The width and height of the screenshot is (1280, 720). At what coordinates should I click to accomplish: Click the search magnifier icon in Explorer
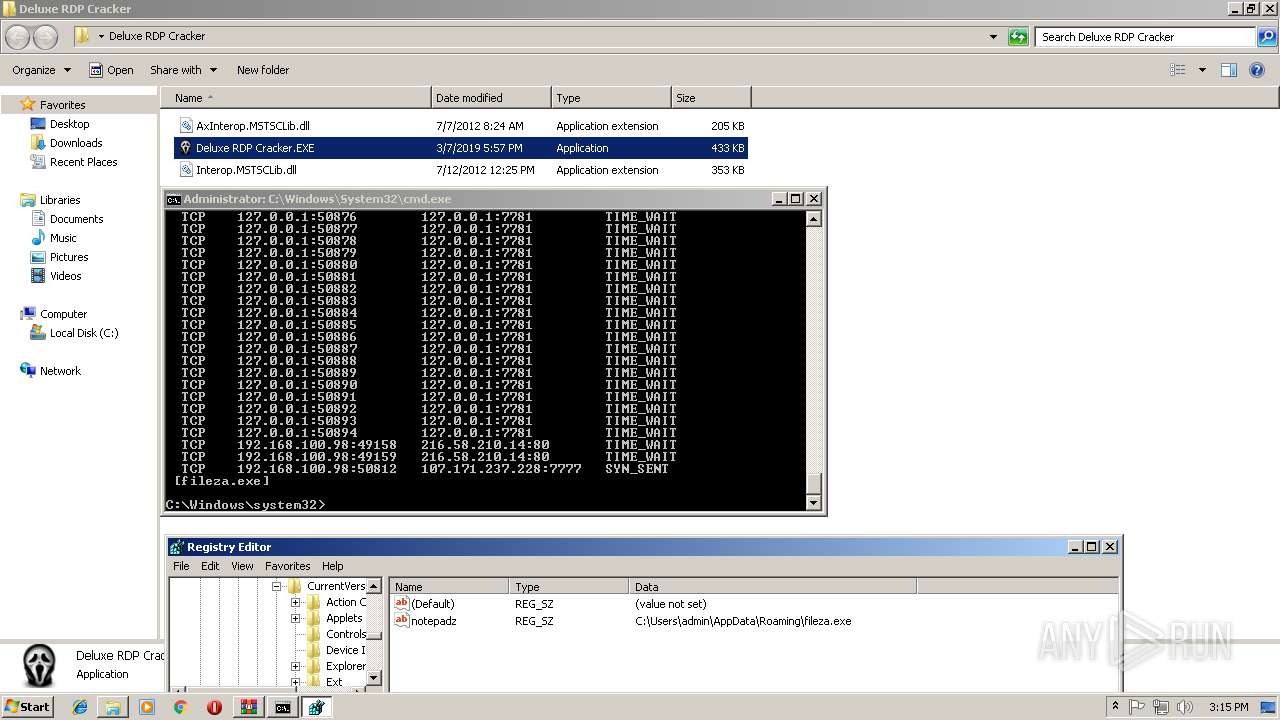[x=1267, y=37]
